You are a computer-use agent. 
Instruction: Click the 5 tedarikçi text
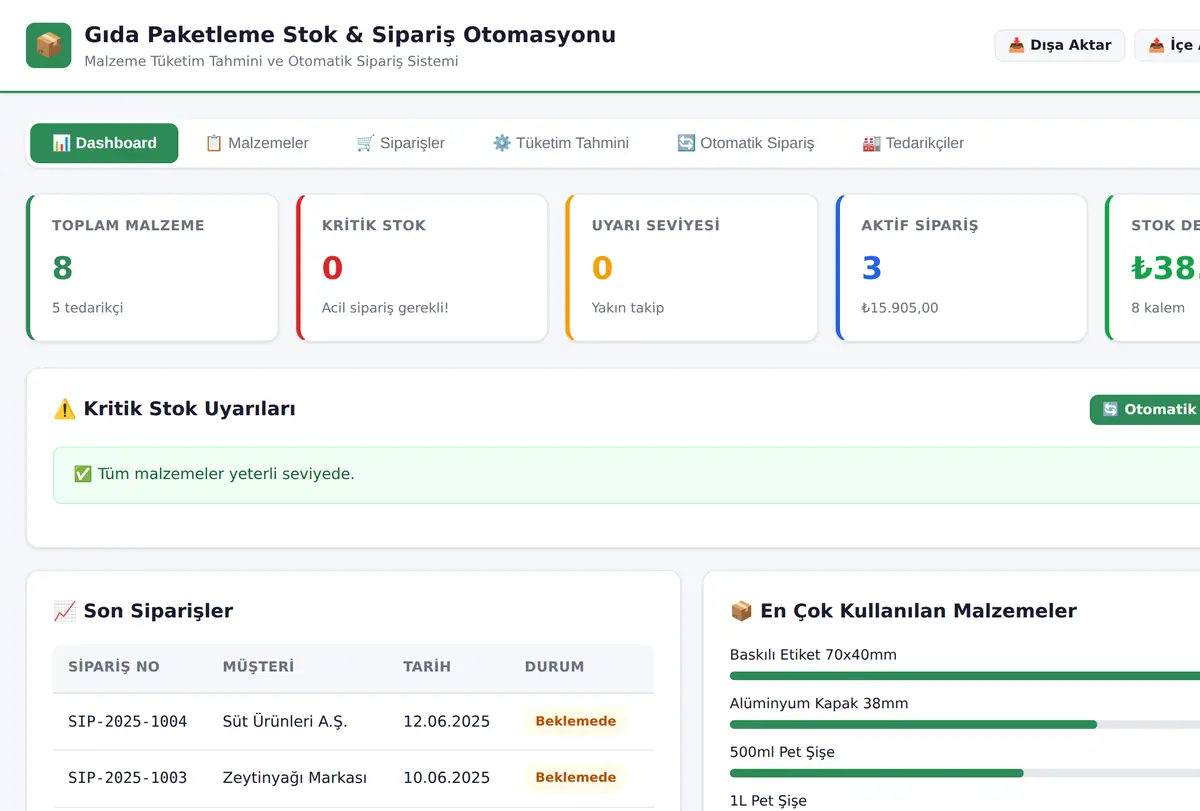[x=87, y=308]
